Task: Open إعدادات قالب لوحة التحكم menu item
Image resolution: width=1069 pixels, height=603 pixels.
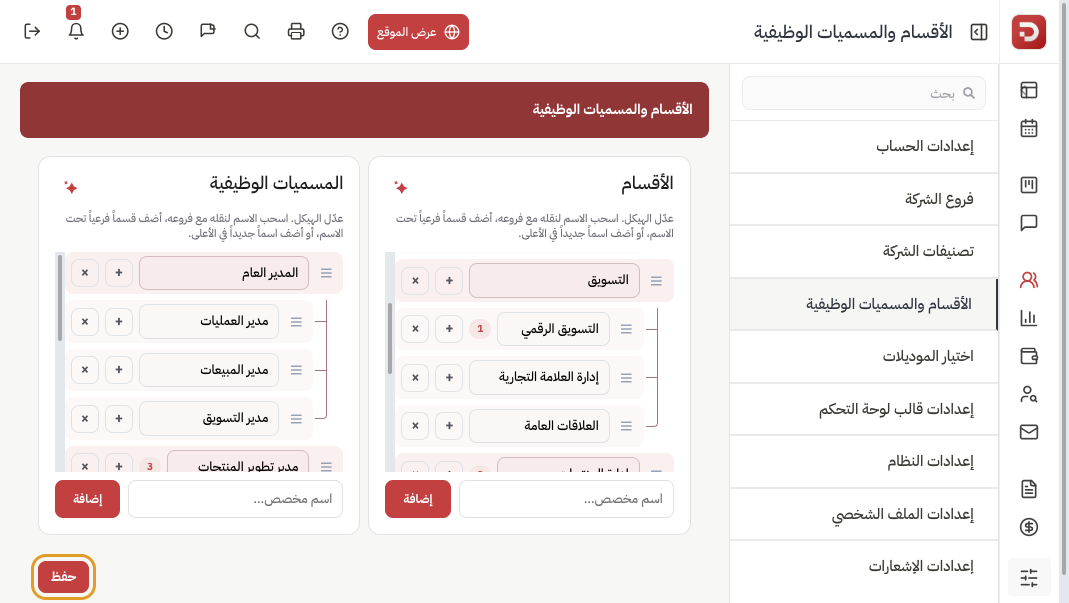Action: pos(864,409)
